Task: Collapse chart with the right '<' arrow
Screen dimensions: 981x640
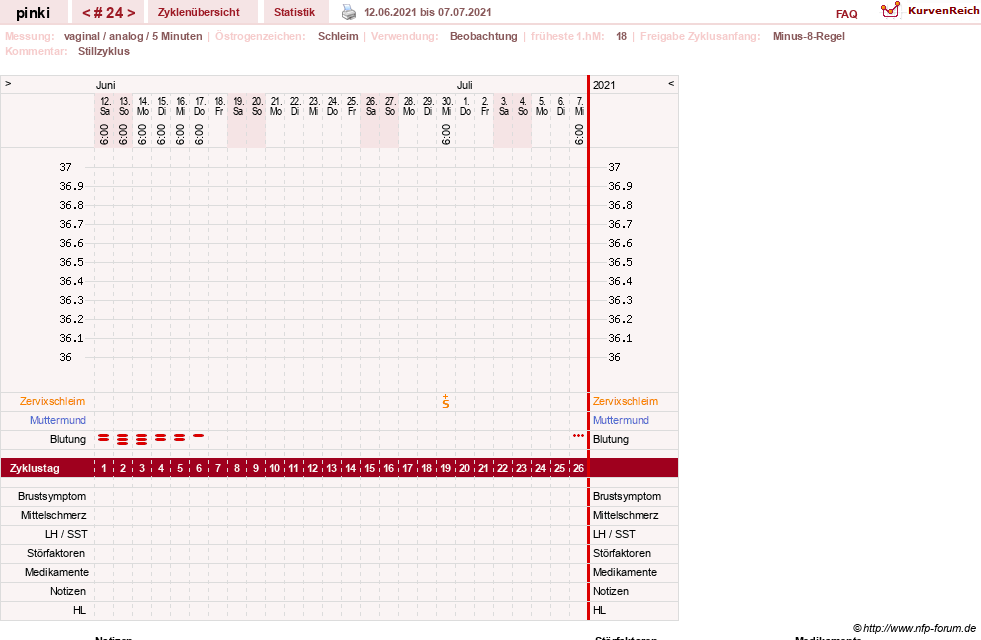Action: pos(671,83)
